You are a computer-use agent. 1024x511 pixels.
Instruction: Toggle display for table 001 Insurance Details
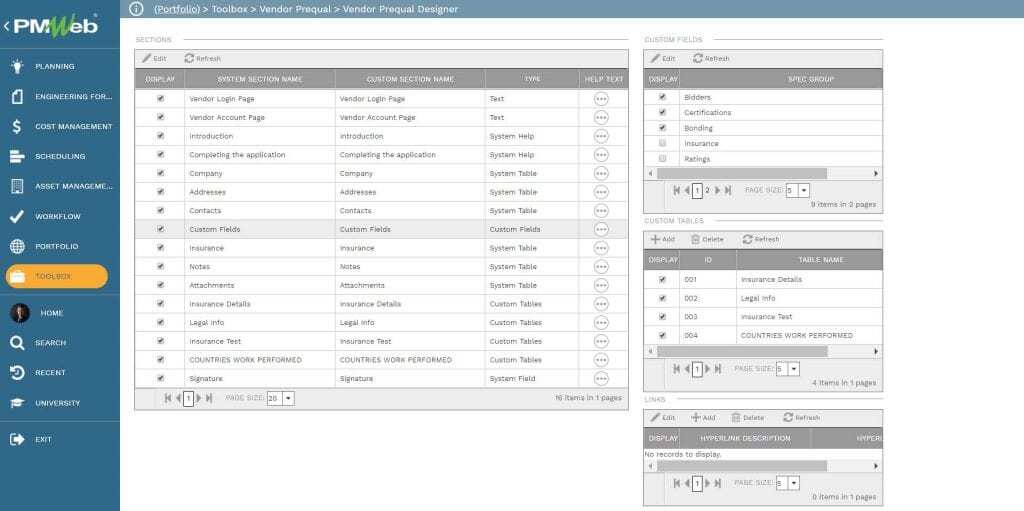coord(662,279)
